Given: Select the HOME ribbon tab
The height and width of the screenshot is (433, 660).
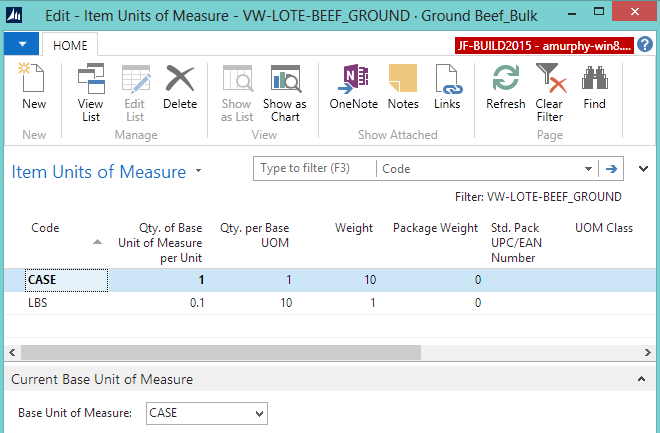Looking at the screenshot, I should coord(70,45).
